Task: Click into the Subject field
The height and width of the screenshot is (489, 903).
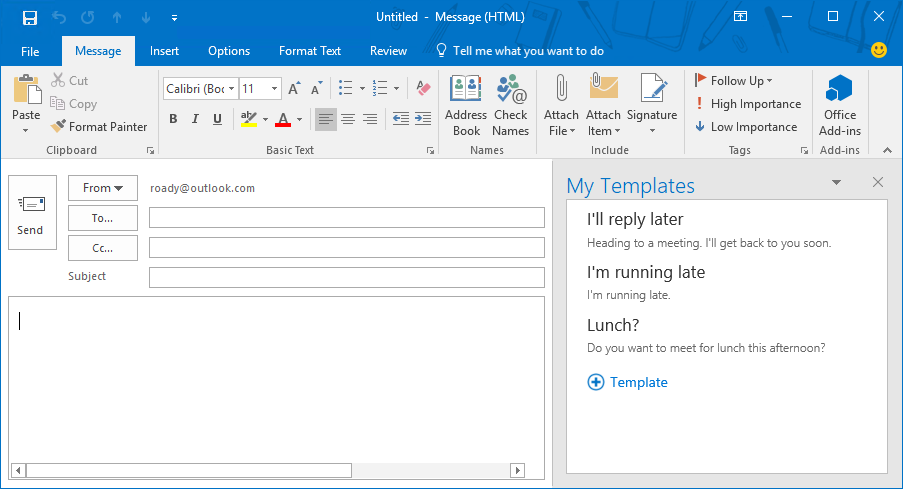Action: coord(347,277)
